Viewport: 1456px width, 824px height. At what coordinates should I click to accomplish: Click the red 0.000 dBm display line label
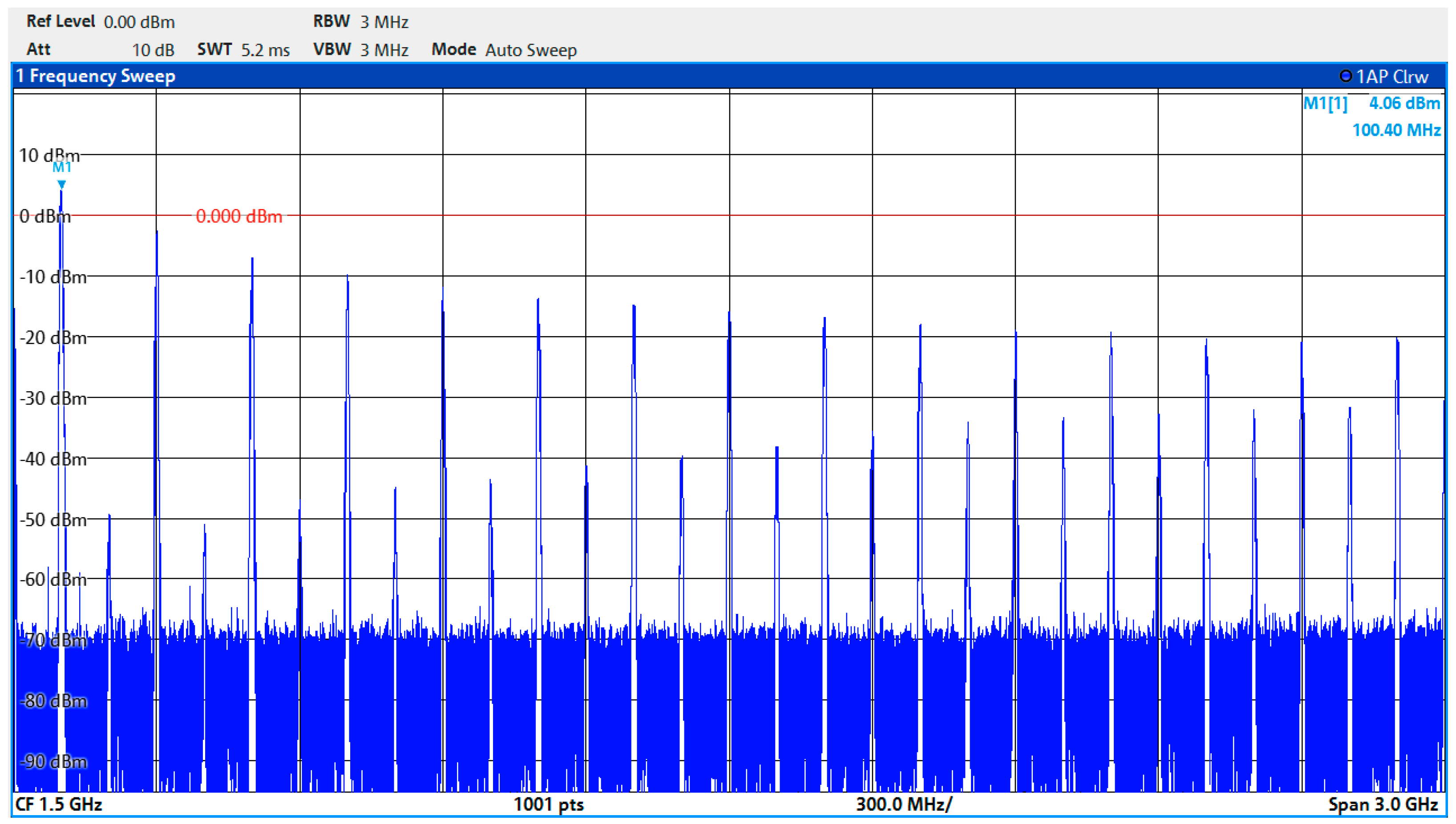[239, 216]
